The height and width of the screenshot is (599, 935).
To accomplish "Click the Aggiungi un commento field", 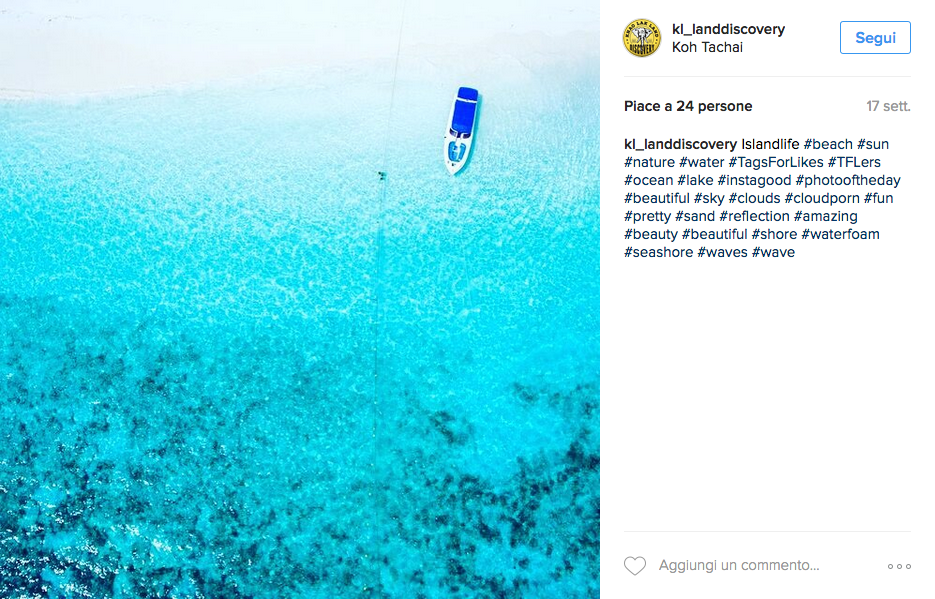I will 739,566.
